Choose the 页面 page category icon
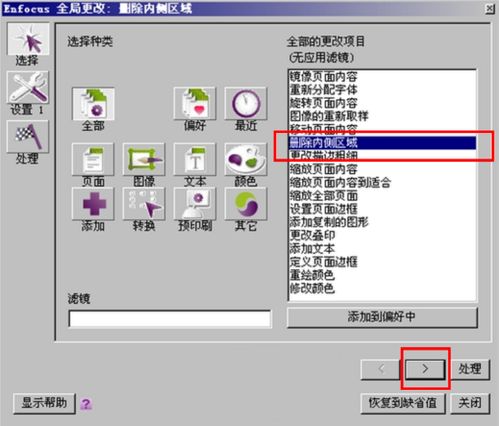This screenshot has width=499, height=426. 93,159
